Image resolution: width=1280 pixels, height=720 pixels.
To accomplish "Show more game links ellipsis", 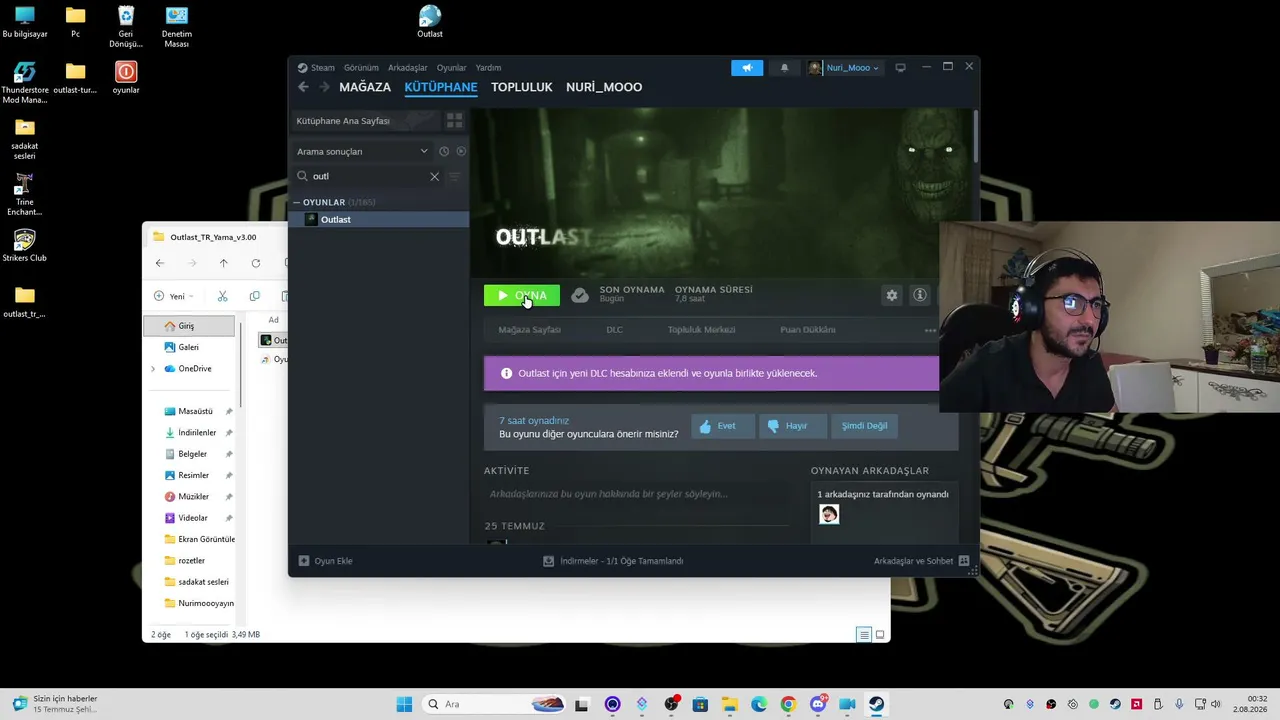I will pos(930,330).
